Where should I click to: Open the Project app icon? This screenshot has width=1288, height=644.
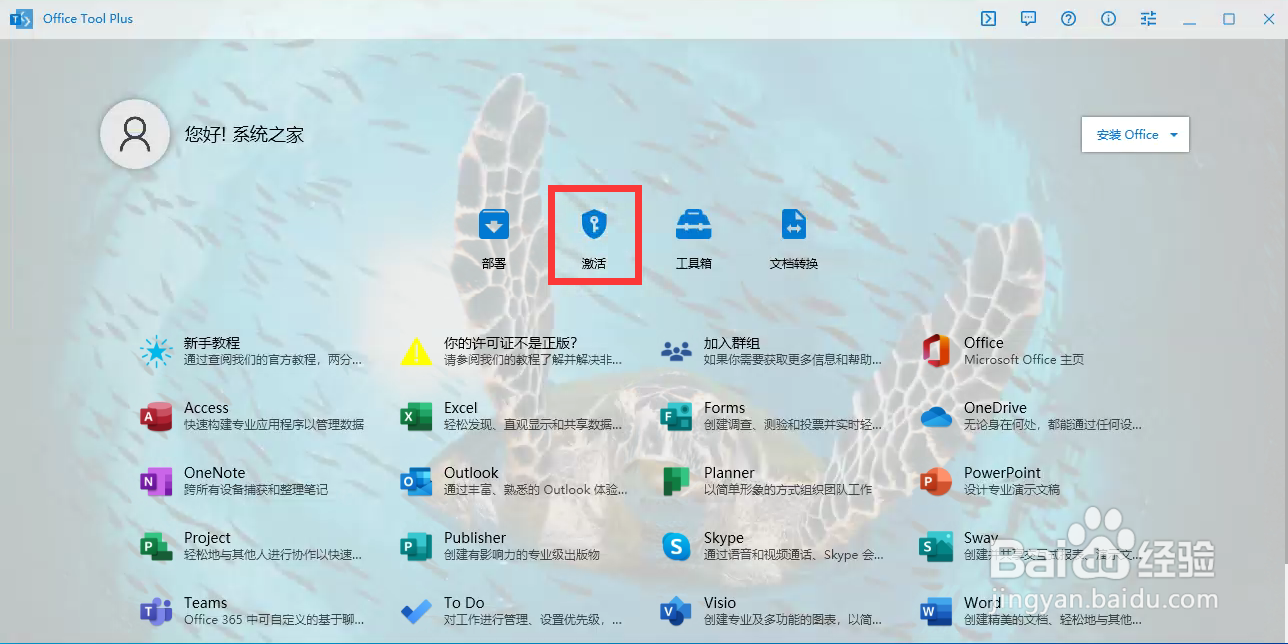156,546
